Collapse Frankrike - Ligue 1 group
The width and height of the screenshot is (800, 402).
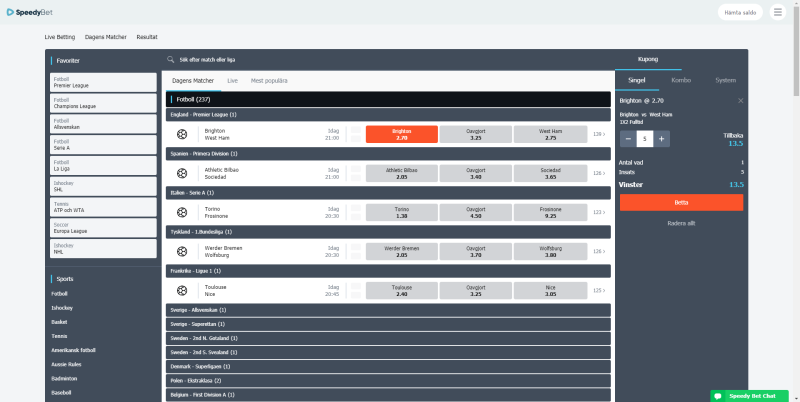388,271
